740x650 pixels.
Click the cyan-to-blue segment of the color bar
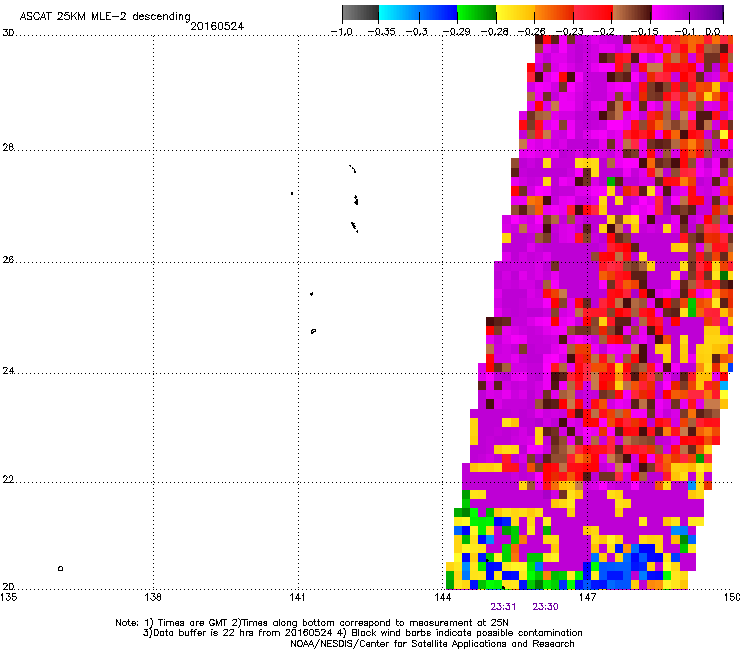click(418, 13)
